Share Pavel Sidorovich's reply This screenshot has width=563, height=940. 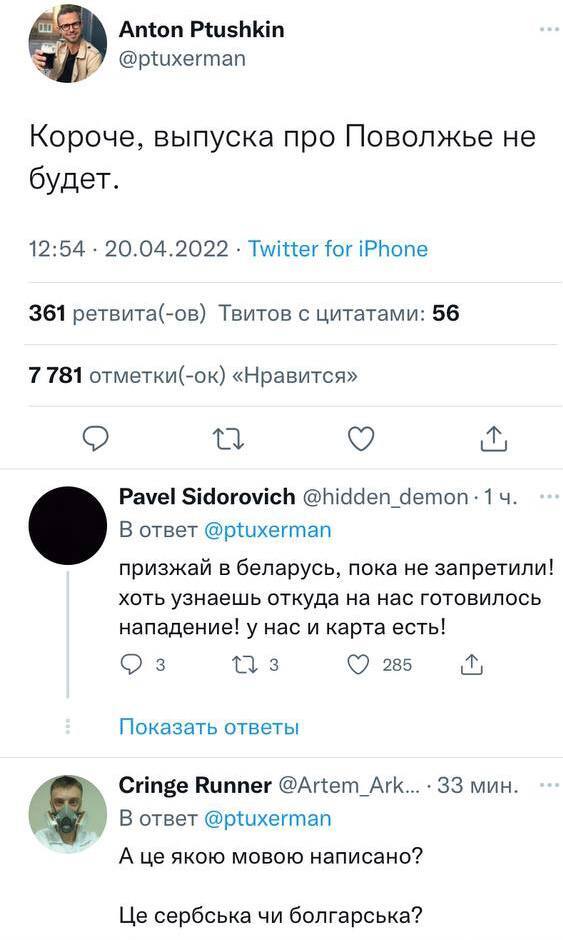tap(472, 664)
